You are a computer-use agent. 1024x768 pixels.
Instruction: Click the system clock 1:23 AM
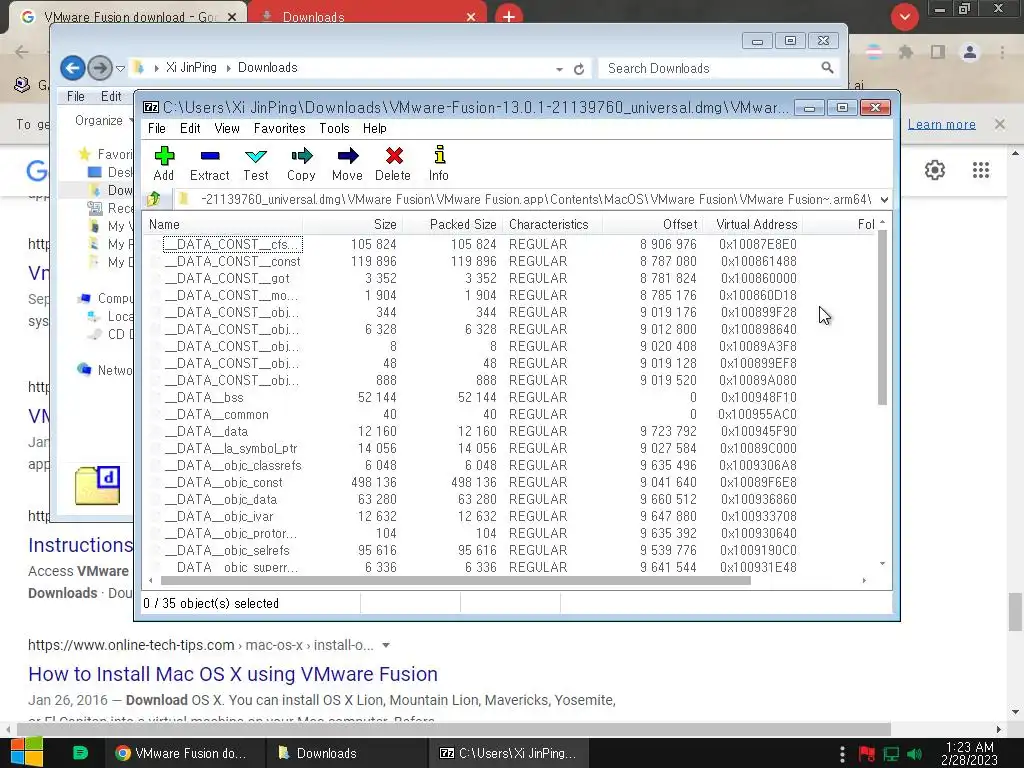(969, 746)
